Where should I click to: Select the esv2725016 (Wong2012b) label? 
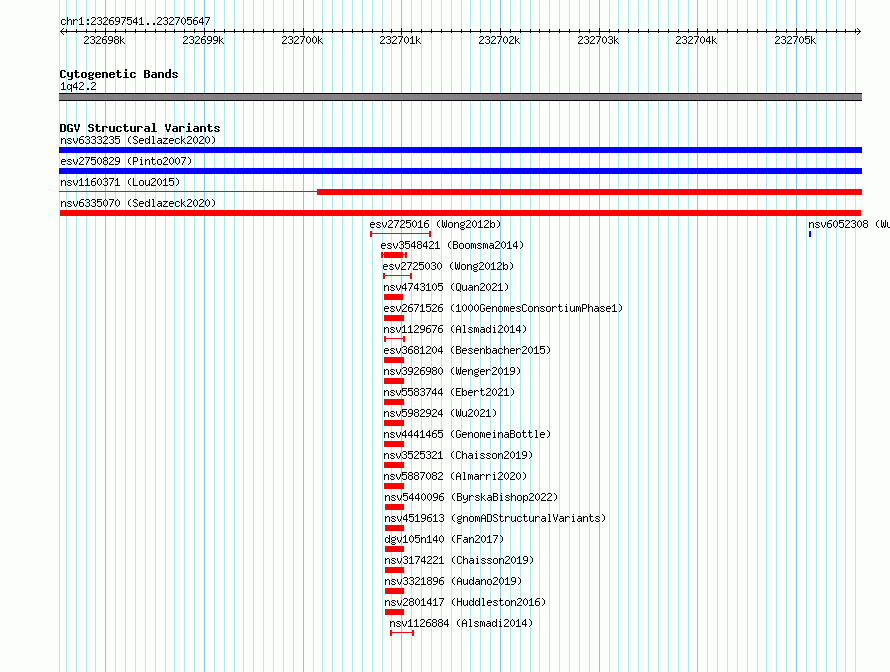tap(435, 224)
